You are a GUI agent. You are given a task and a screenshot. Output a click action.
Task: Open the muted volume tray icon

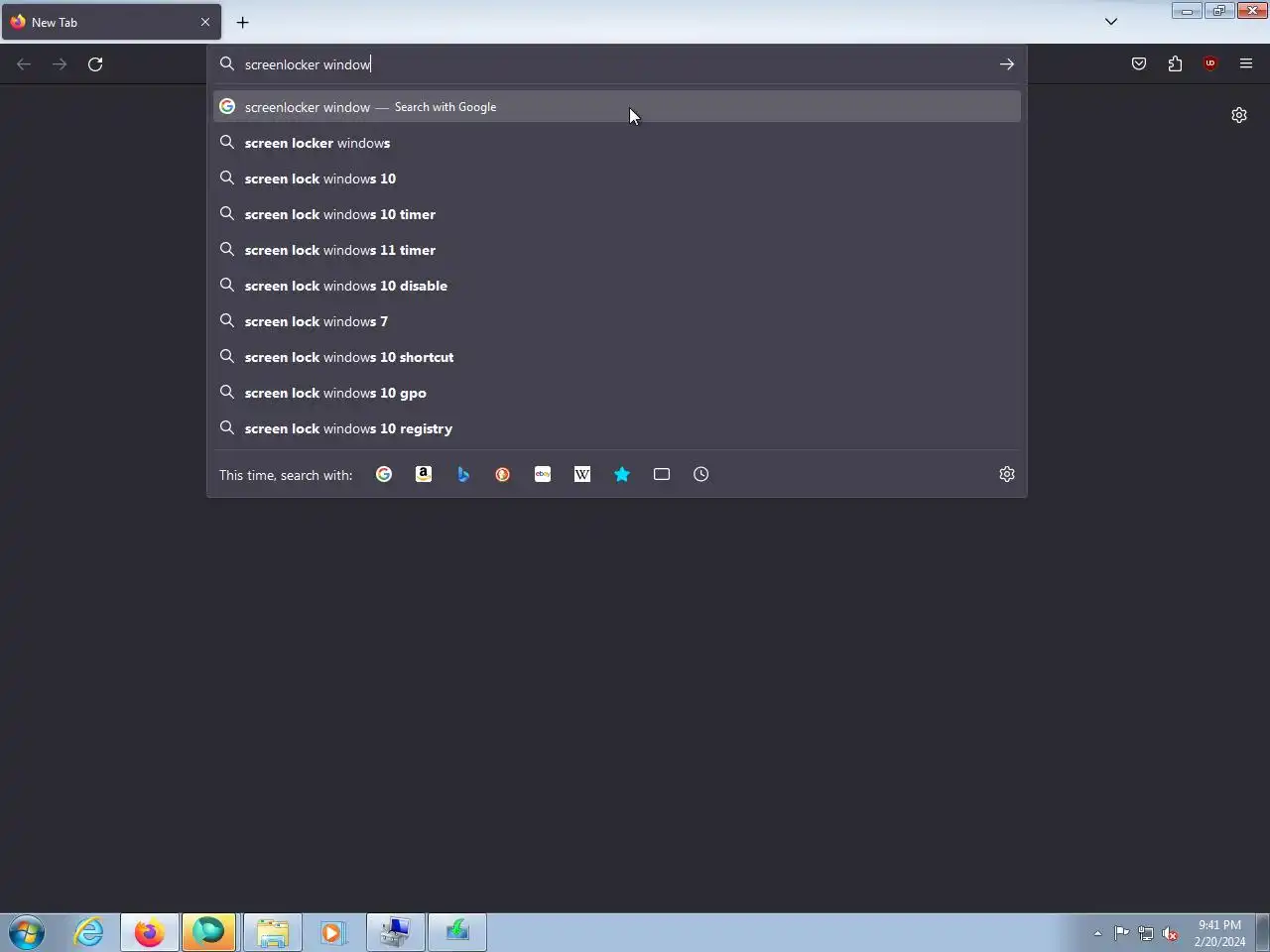click(x=1171, y=933)
